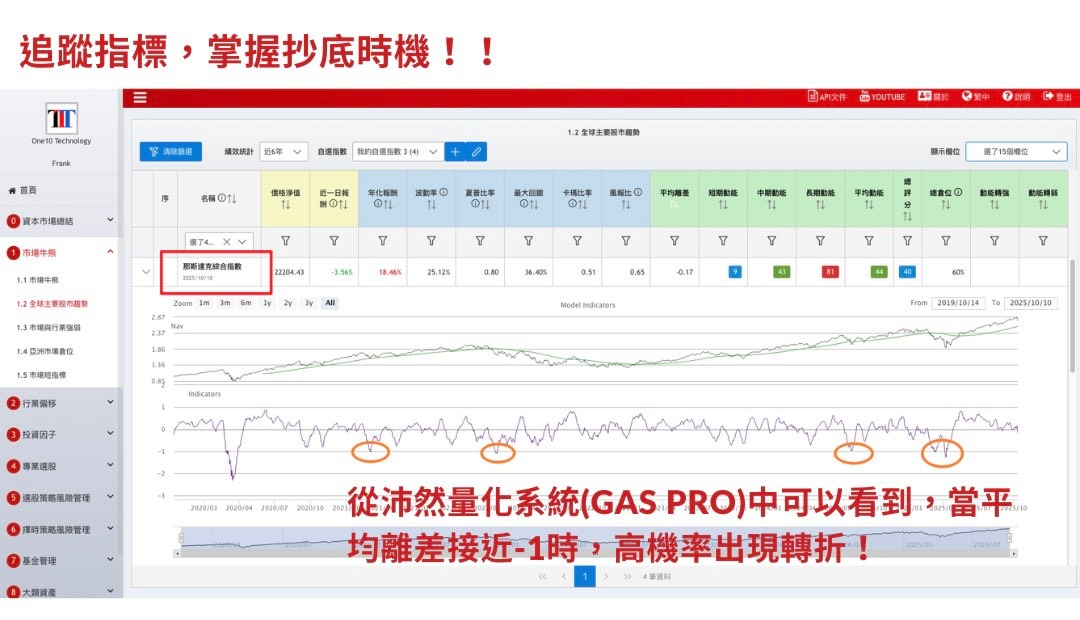Click the chart From date field
This screenshot has width=1080, height=620.
[959, 303]
